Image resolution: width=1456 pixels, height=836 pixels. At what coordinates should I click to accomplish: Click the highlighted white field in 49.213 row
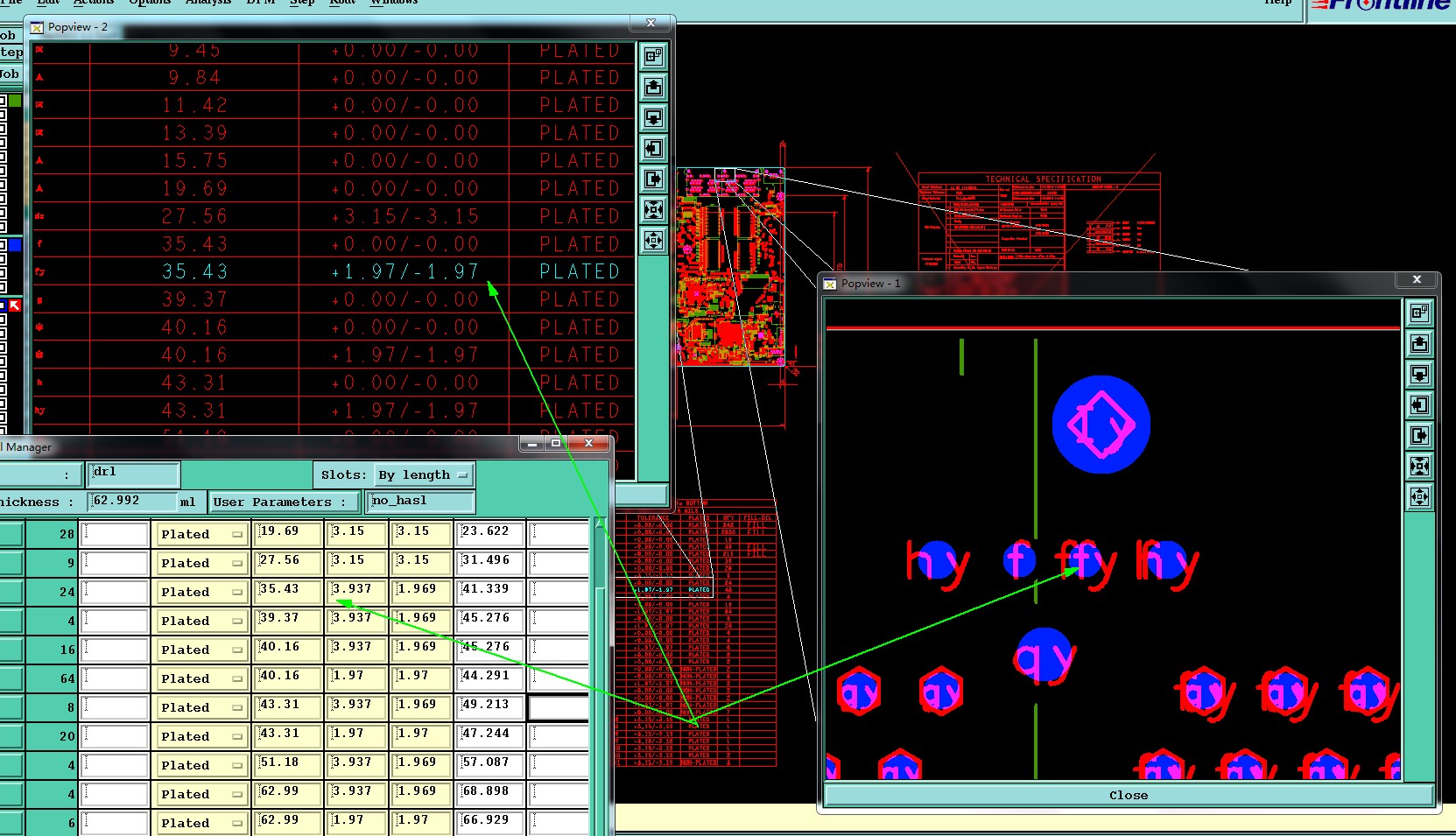pyautogui.click(x=559, y=707)
